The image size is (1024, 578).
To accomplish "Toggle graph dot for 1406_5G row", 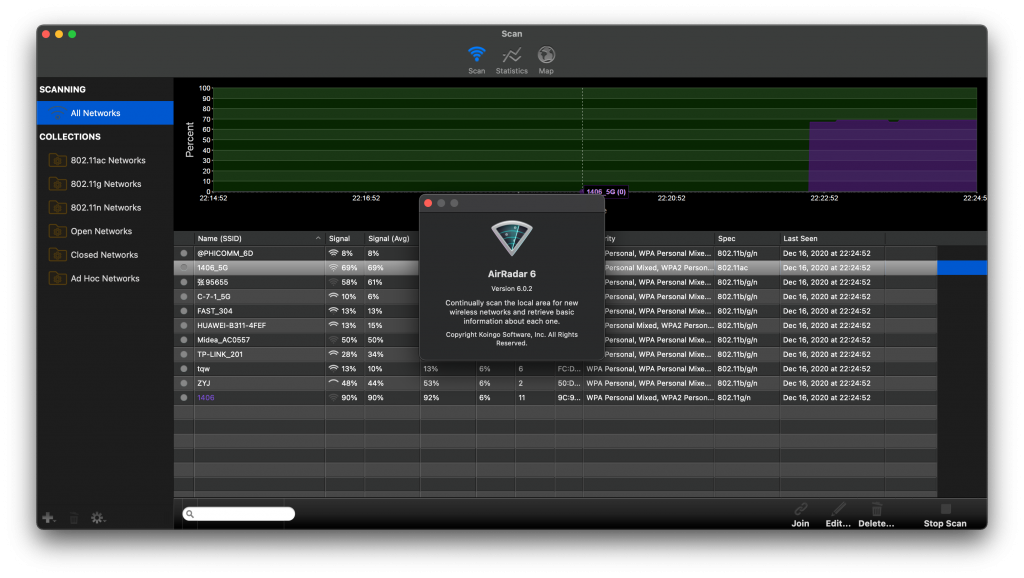I will coord(184,268).
